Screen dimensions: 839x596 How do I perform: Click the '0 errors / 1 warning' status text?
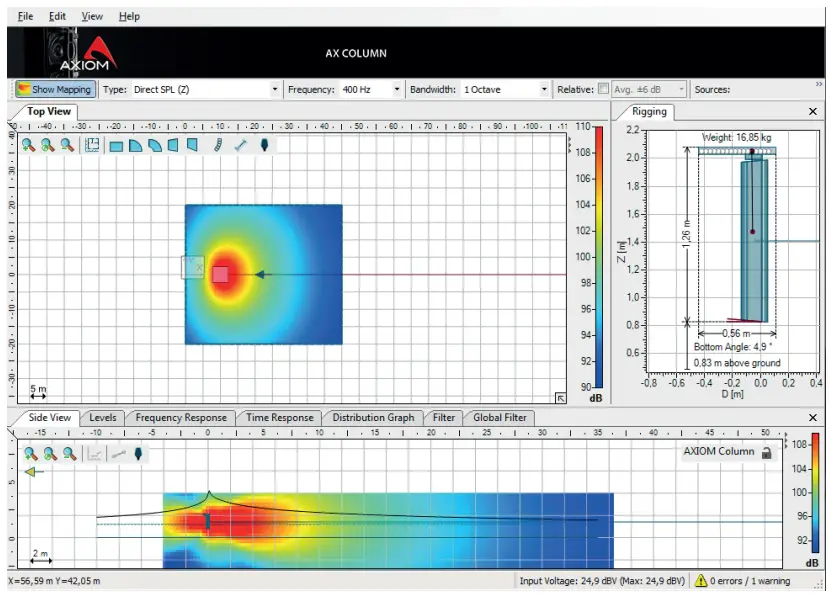(x=750, y=580)
